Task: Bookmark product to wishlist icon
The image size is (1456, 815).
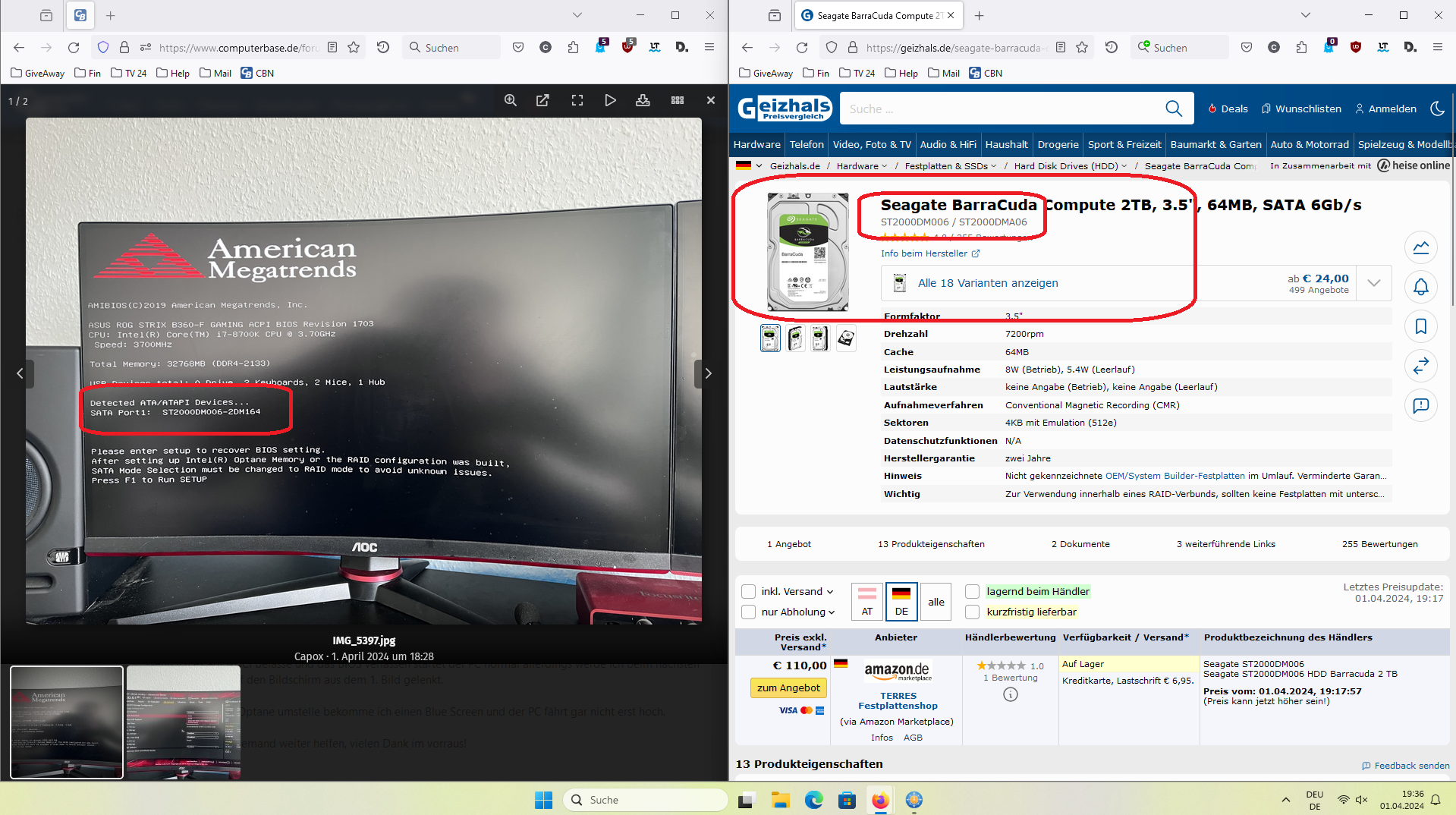Action: tap(1420, 326)
